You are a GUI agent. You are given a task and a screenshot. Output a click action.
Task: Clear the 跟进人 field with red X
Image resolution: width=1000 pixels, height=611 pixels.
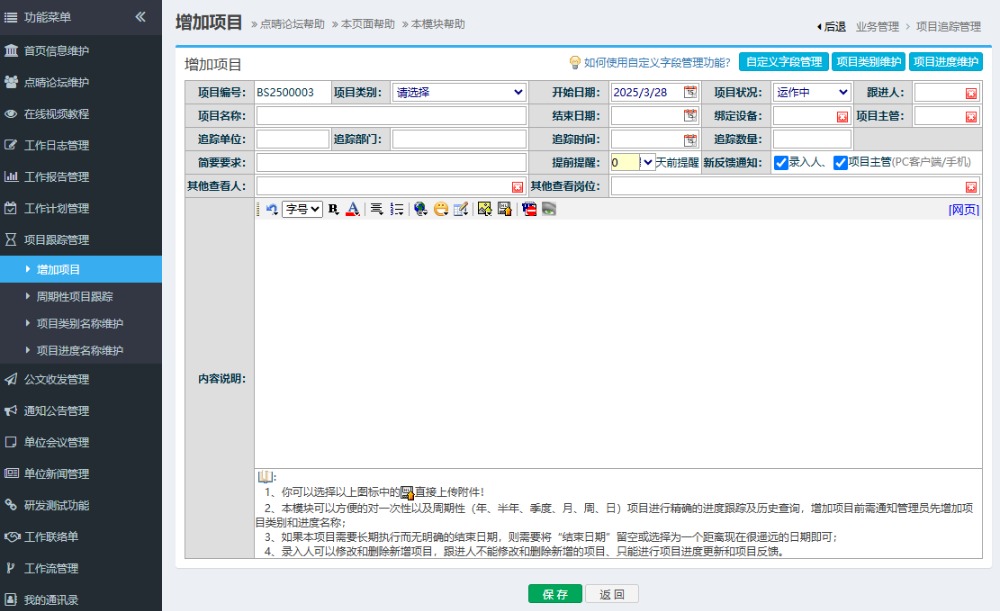click(971, 93)
